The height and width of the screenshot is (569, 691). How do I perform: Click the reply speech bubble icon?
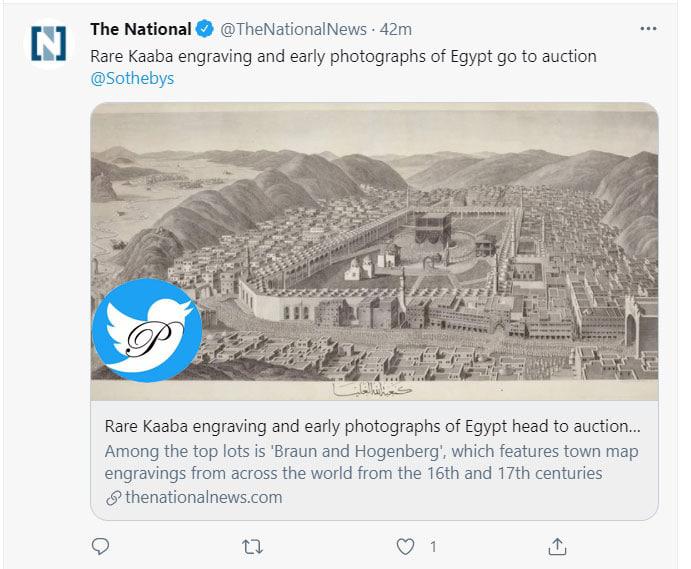99,546
